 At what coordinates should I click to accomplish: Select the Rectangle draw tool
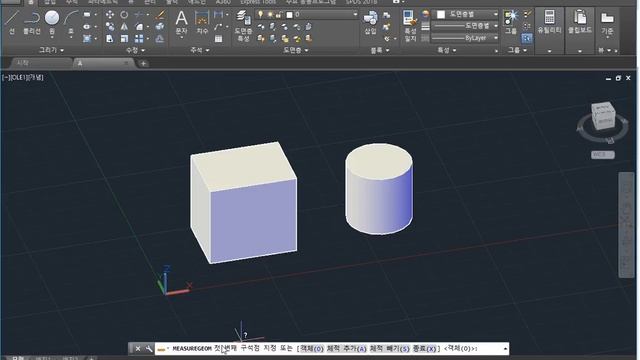[x=87, y=15]
